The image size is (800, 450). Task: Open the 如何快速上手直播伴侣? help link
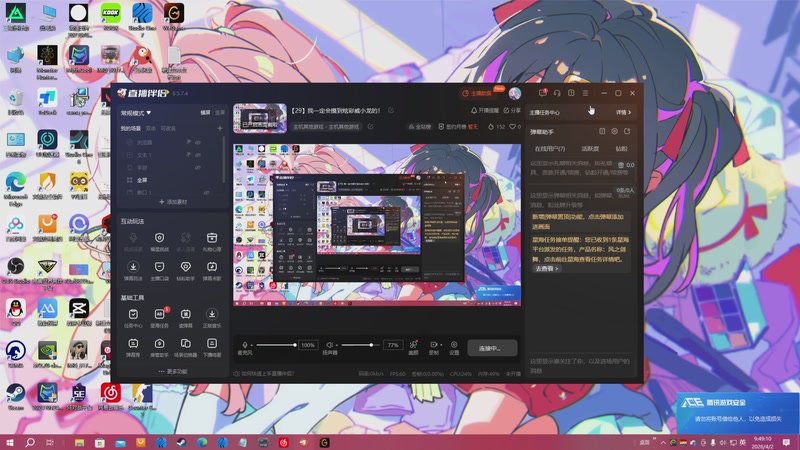pyautogui.click(x=264, y=373)
